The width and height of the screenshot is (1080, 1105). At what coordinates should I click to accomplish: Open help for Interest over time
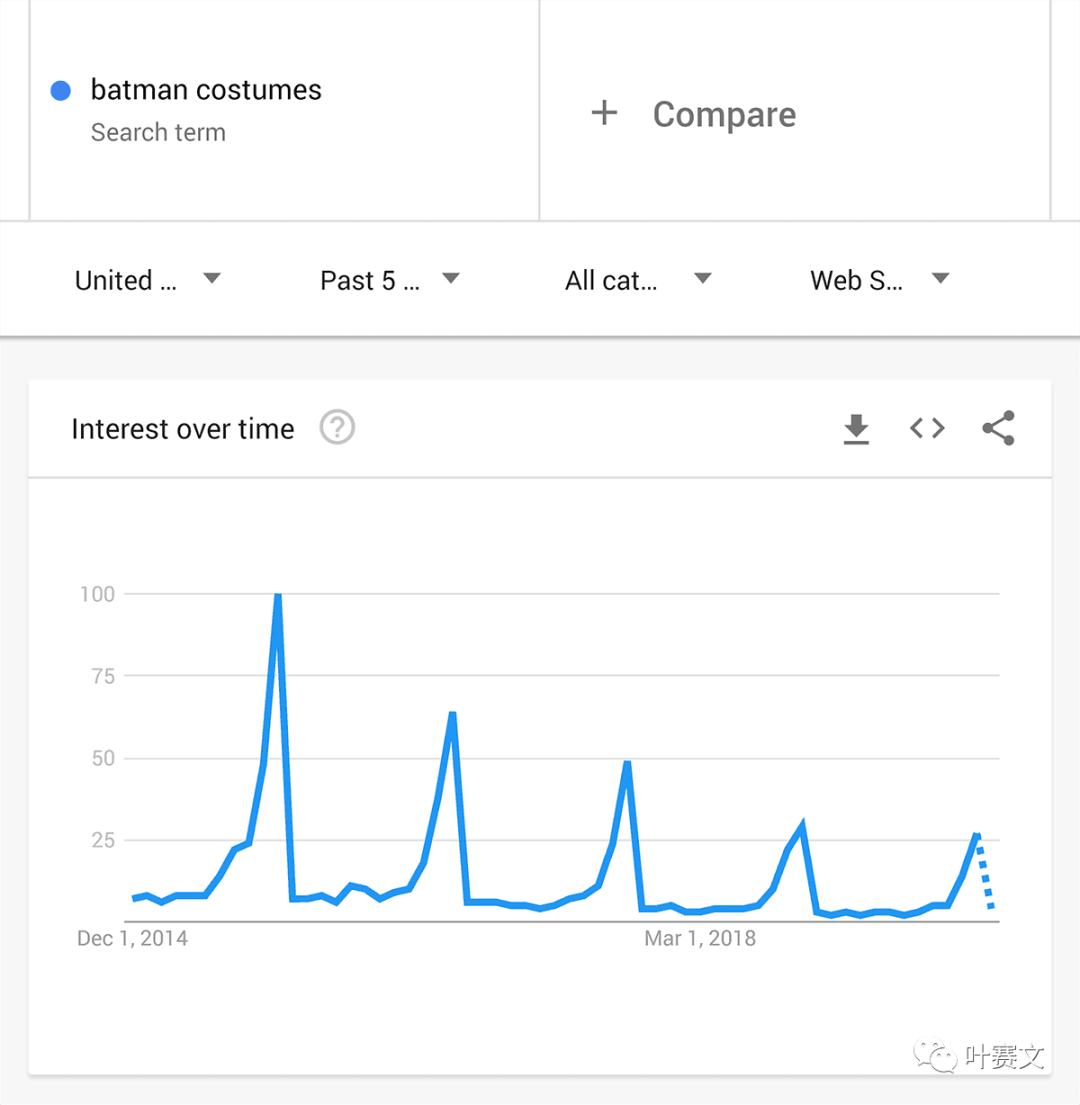coord(337,427)
